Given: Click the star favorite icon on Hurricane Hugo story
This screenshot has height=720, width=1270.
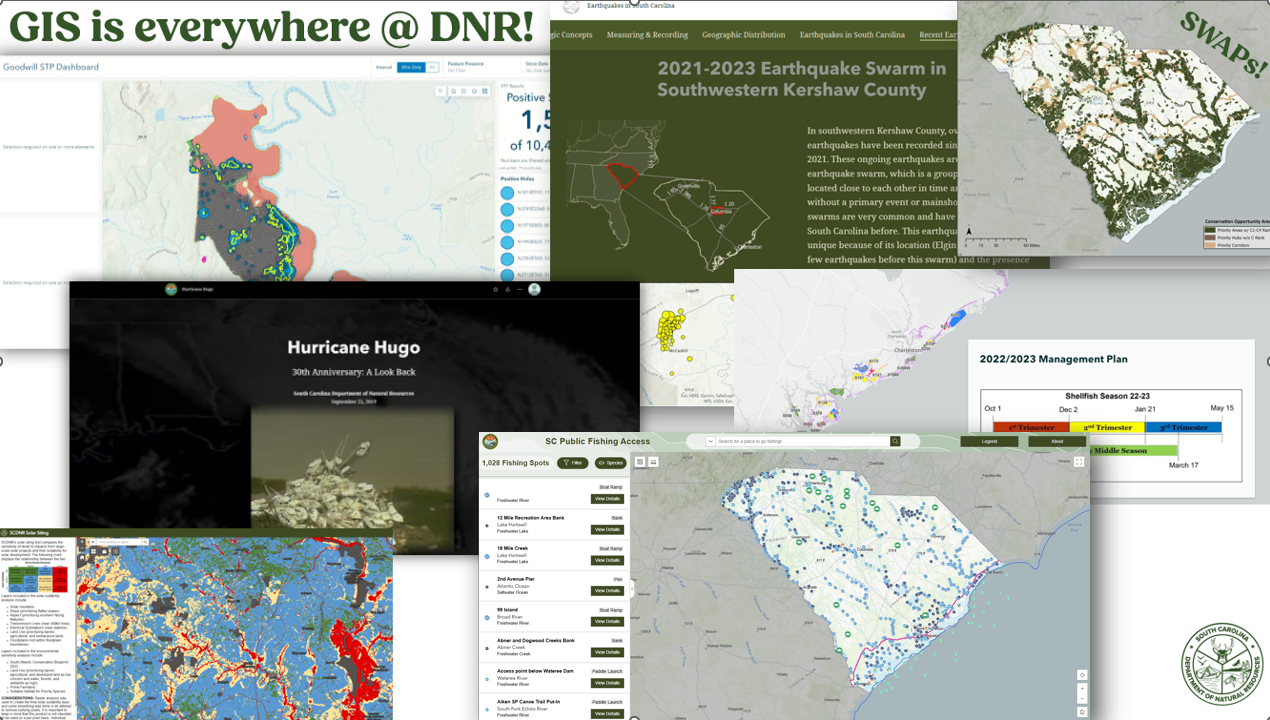Looking at the screenshot, I should (496, 289).
